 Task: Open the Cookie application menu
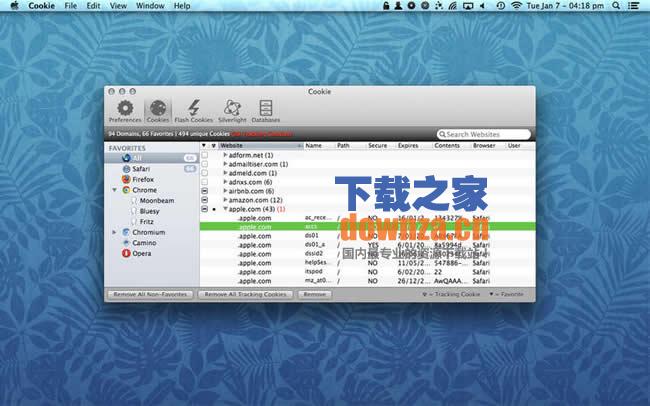41,5
